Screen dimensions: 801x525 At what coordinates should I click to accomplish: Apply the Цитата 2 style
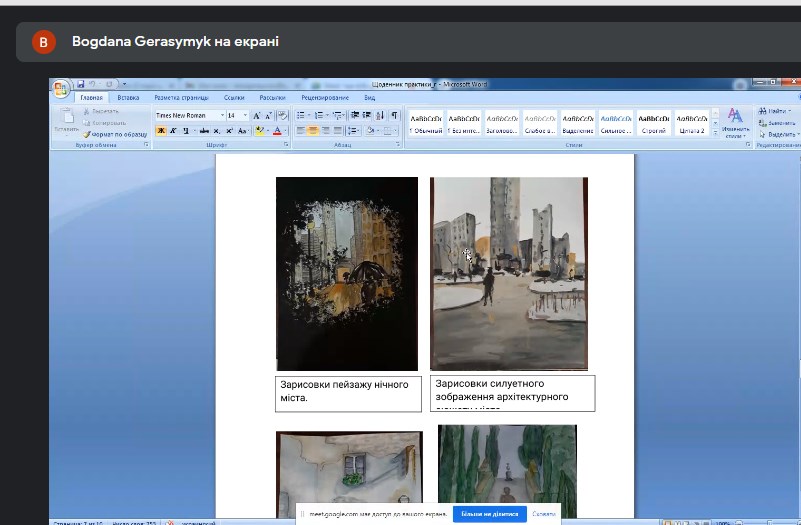click(692, 123)
